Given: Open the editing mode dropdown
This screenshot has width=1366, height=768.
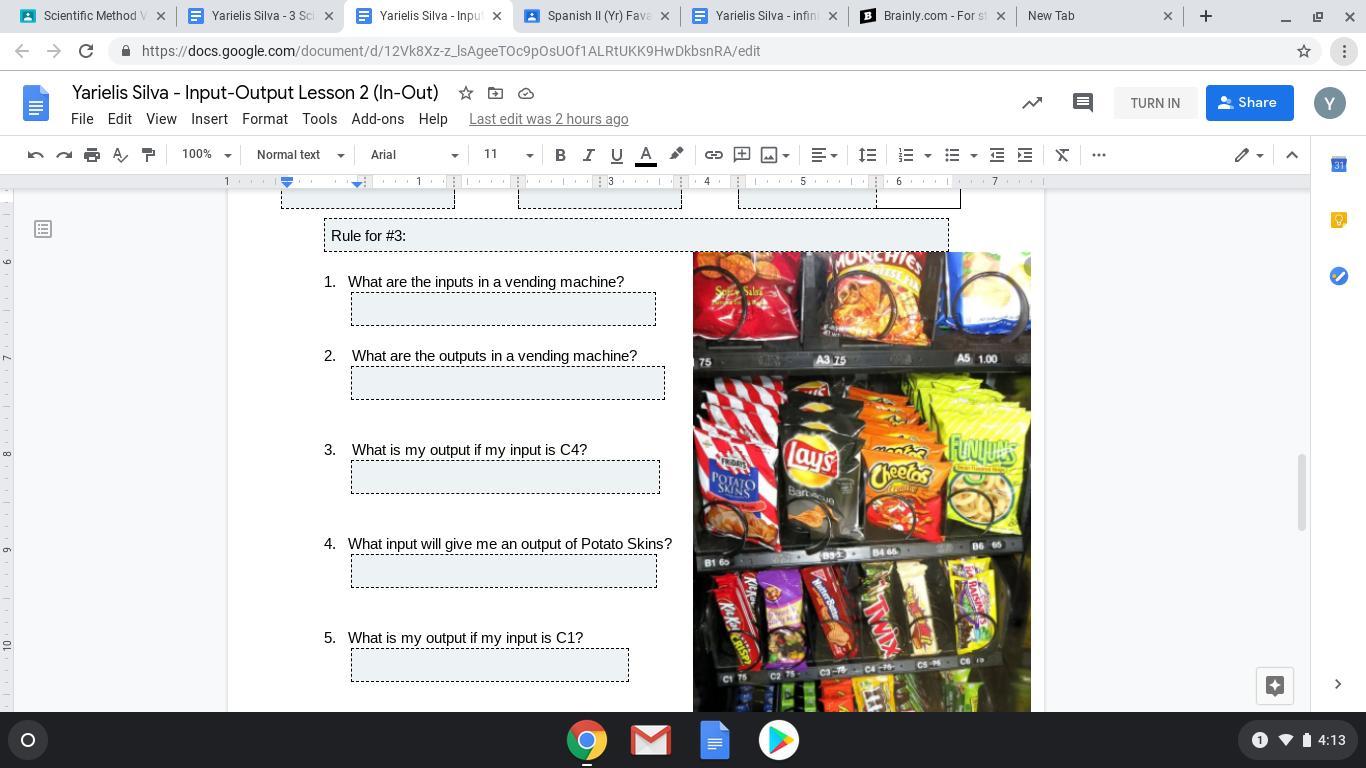Looking at the screenshot, I should pos(1248,155).
